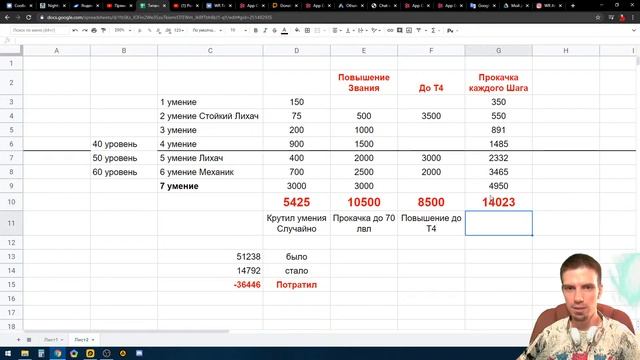
Task: Open the Calculator taskbar icon
Action: (41, 353)
